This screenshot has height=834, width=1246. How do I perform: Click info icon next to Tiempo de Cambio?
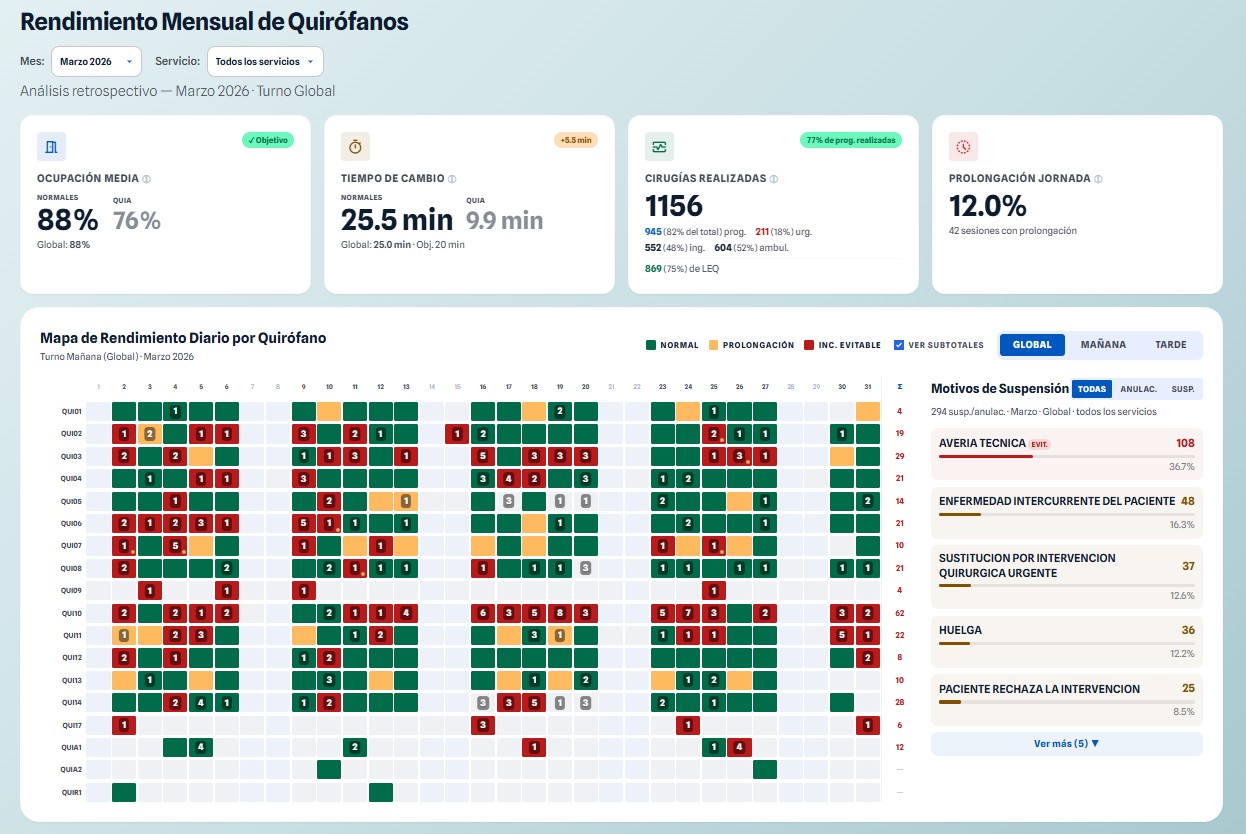tap(452, 179)
